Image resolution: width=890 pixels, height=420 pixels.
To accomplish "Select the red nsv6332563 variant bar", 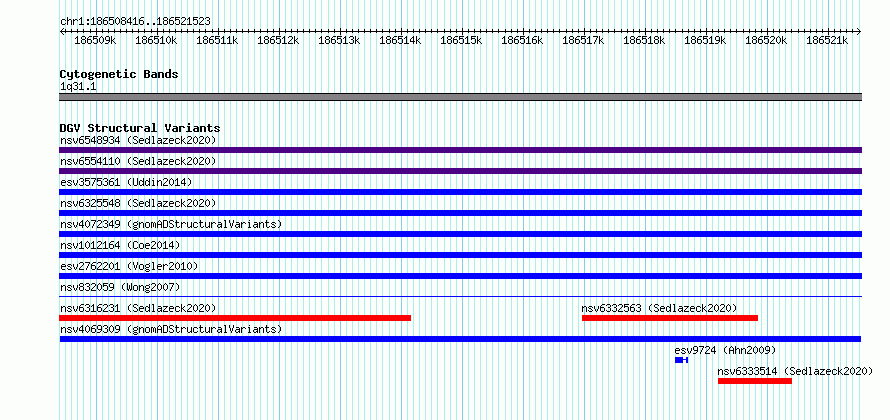I will point(670,318).
